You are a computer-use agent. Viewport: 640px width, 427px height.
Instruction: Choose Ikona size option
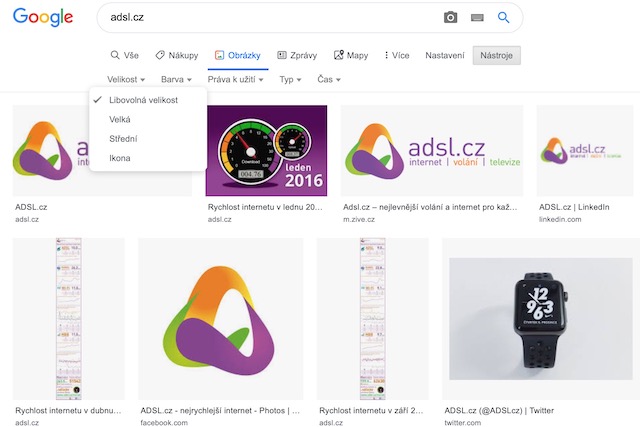tap(148, 158)
